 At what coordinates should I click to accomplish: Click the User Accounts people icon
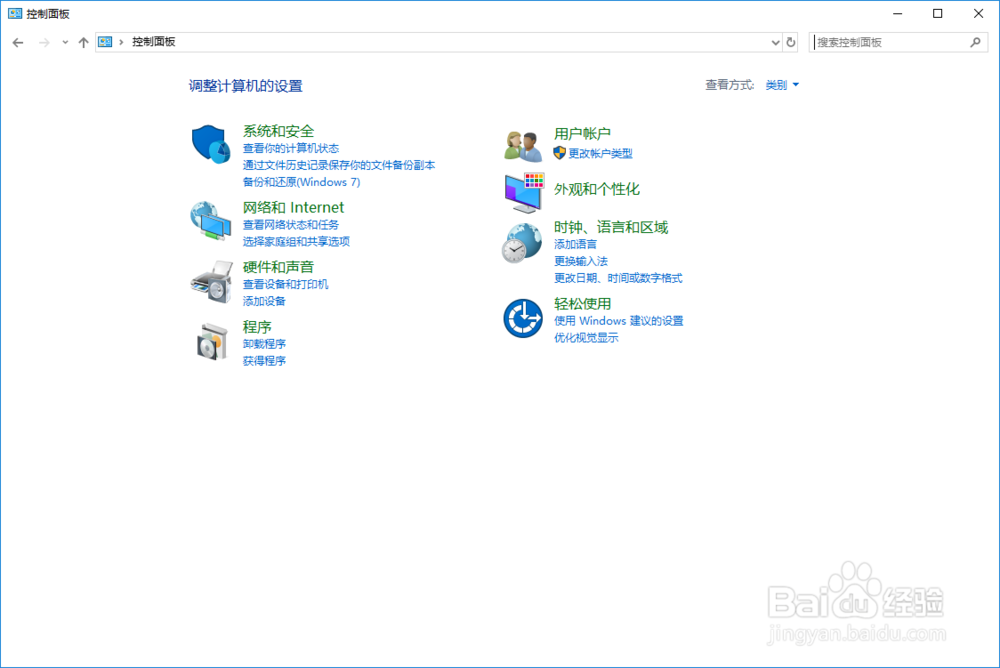(522, 145)
